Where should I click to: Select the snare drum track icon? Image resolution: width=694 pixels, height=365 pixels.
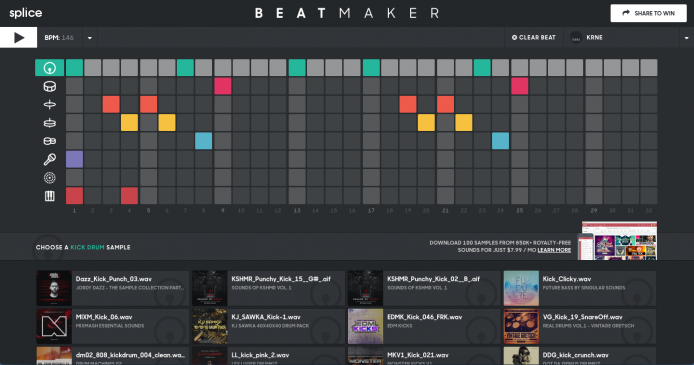point(50,86)
